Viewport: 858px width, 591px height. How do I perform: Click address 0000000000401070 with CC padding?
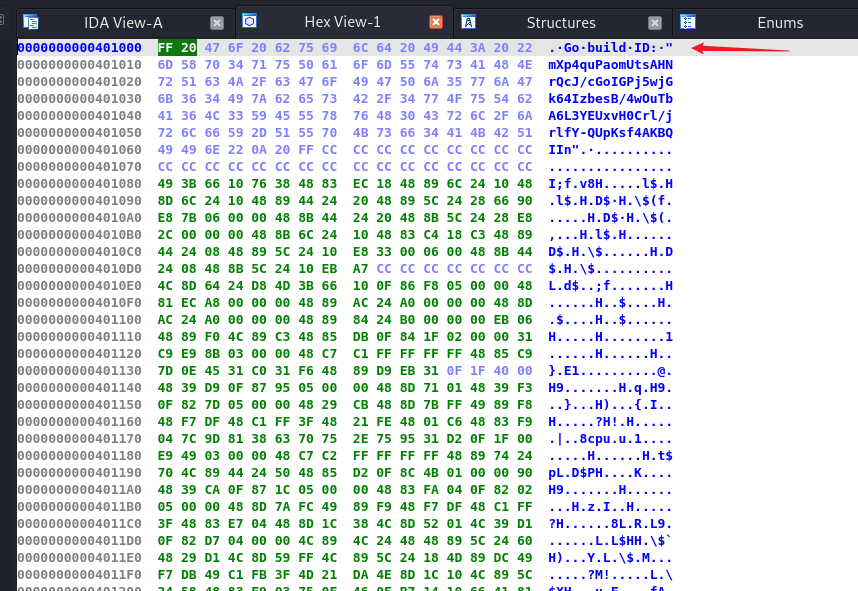[x=79, y=166]
